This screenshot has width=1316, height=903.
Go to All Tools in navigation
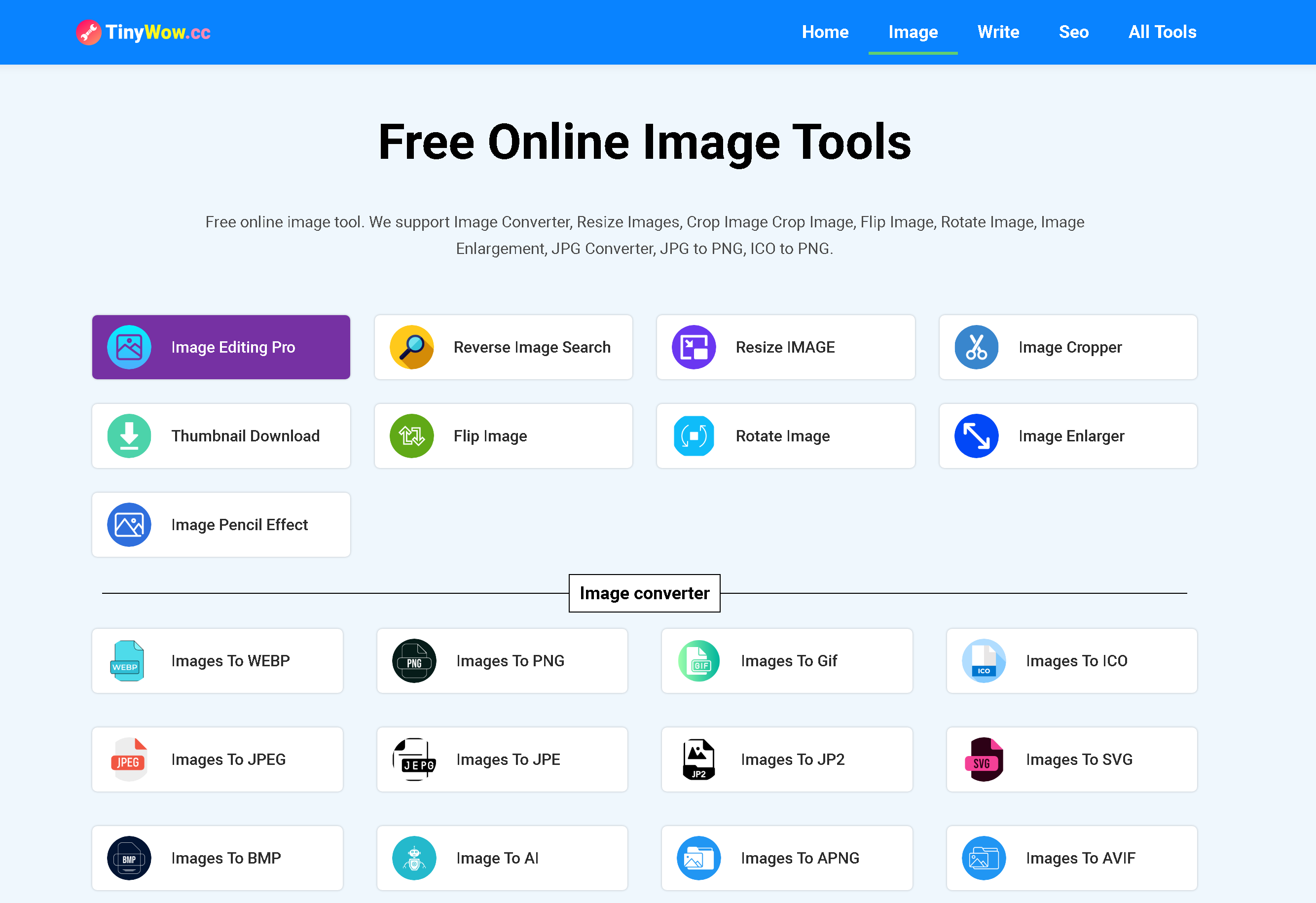(1162, 32)
